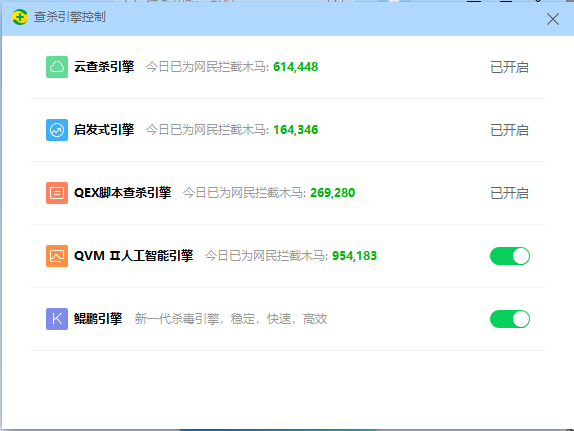Click 已开启 status for QEX脚本查杀引擎

coord(509,193)
